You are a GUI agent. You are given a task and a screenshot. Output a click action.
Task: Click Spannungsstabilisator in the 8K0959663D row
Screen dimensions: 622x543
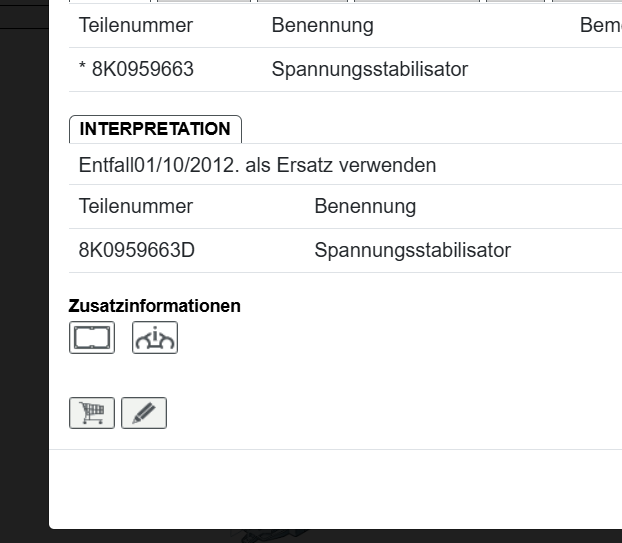click(412, 250)
